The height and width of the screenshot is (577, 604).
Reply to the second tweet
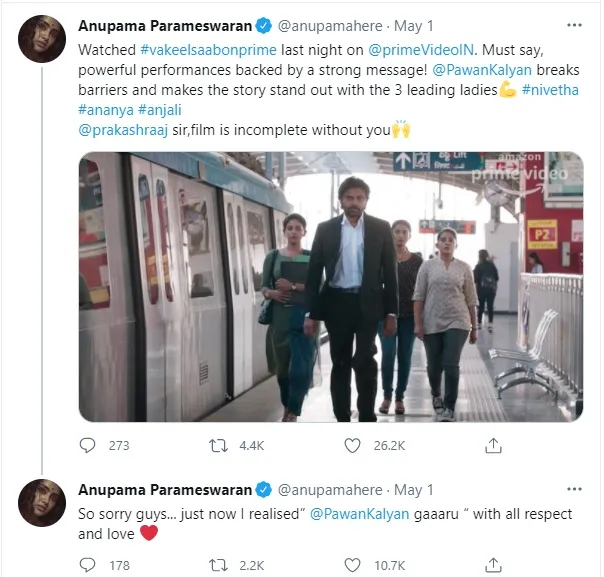click(x=87, y=565)
